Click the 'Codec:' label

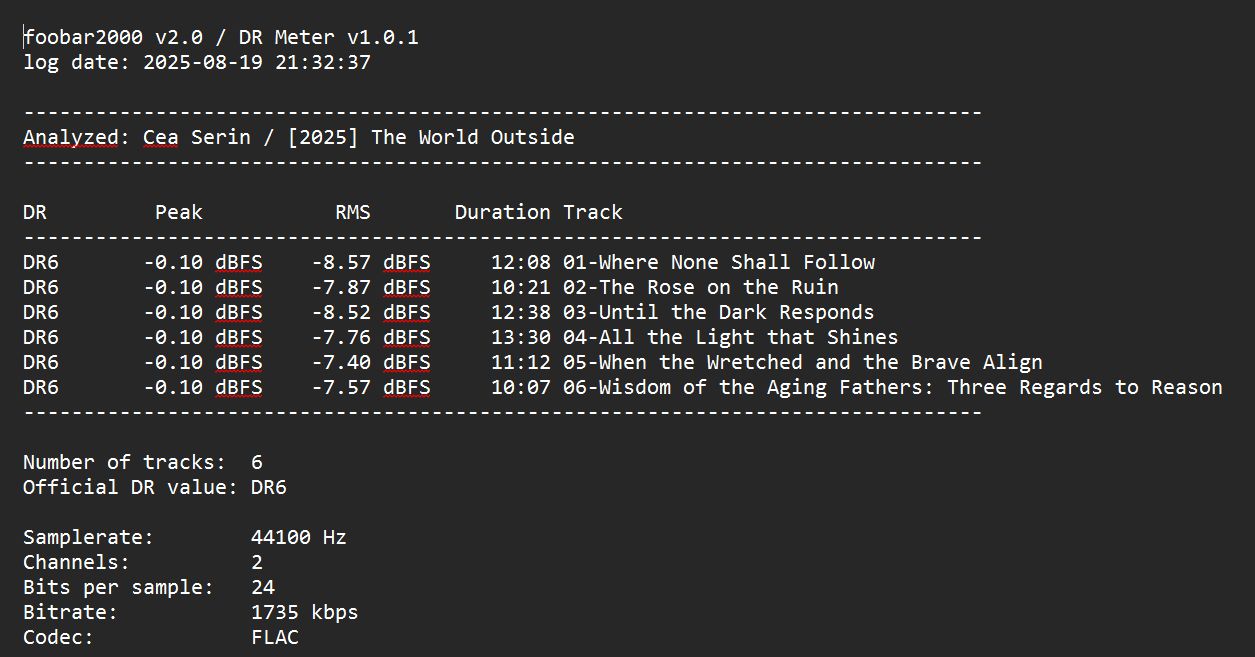[59, 637]
